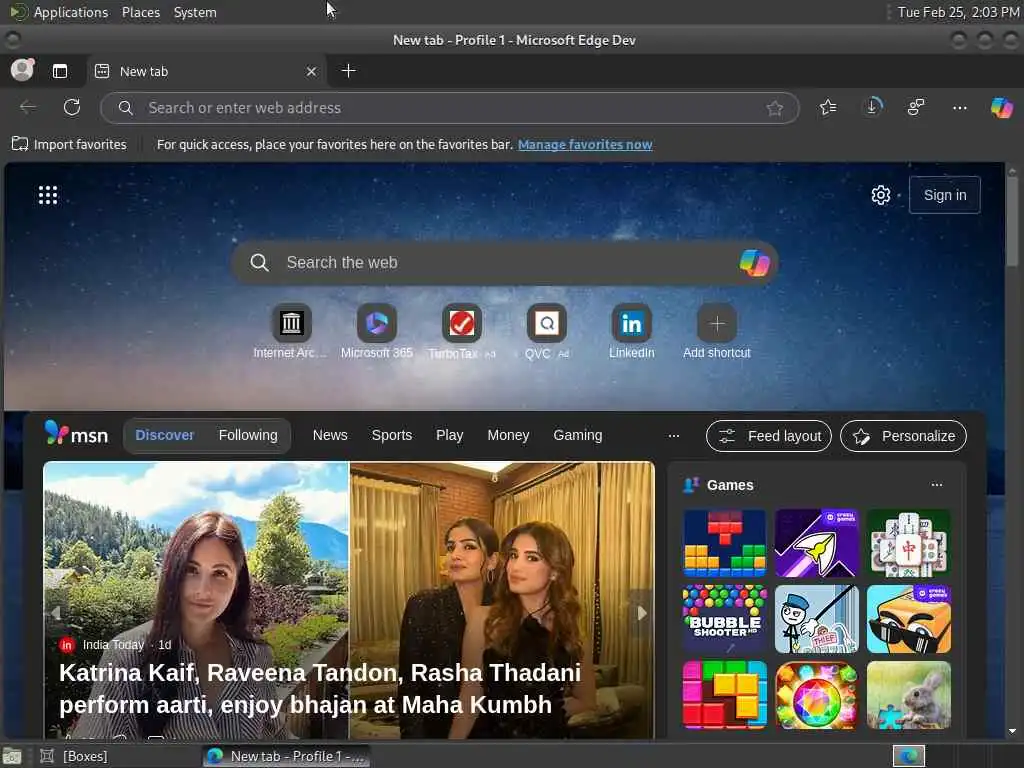
Task: Click the India Today source label
Action: pyautogui.click(x=113, y=645)
